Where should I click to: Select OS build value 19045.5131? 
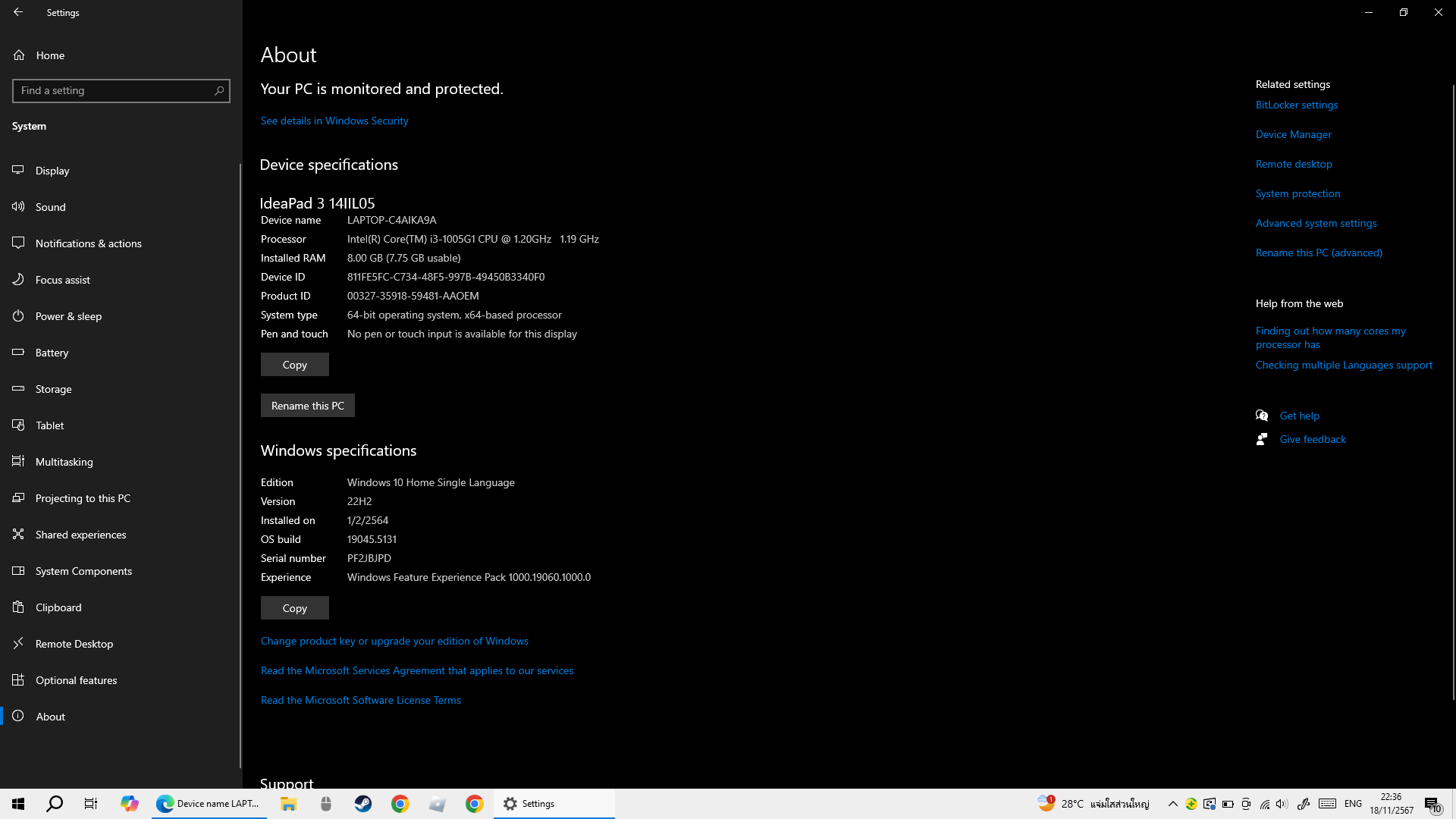click(x=372, y=539)
